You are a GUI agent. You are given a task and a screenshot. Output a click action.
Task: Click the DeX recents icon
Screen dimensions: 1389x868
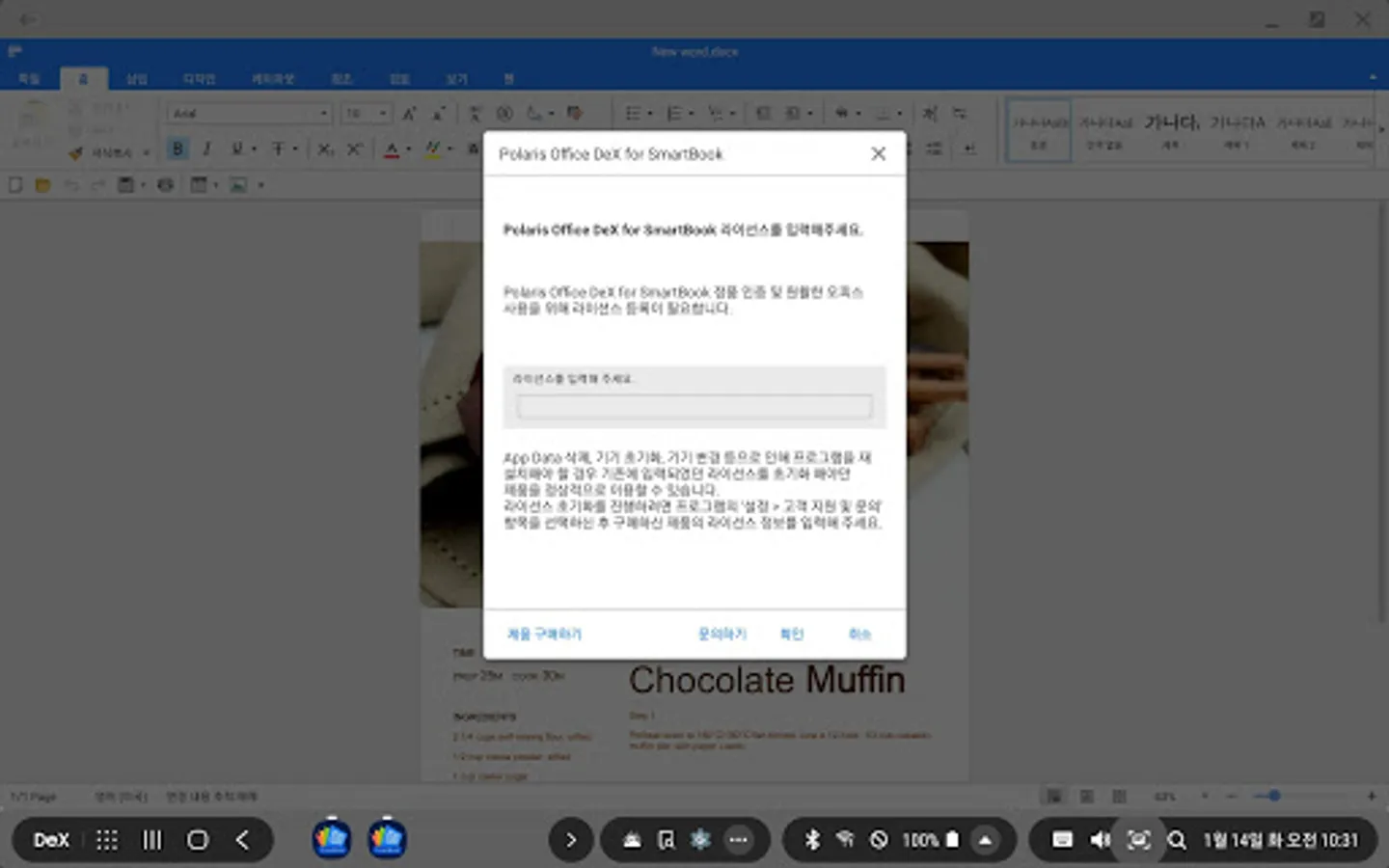152,840
